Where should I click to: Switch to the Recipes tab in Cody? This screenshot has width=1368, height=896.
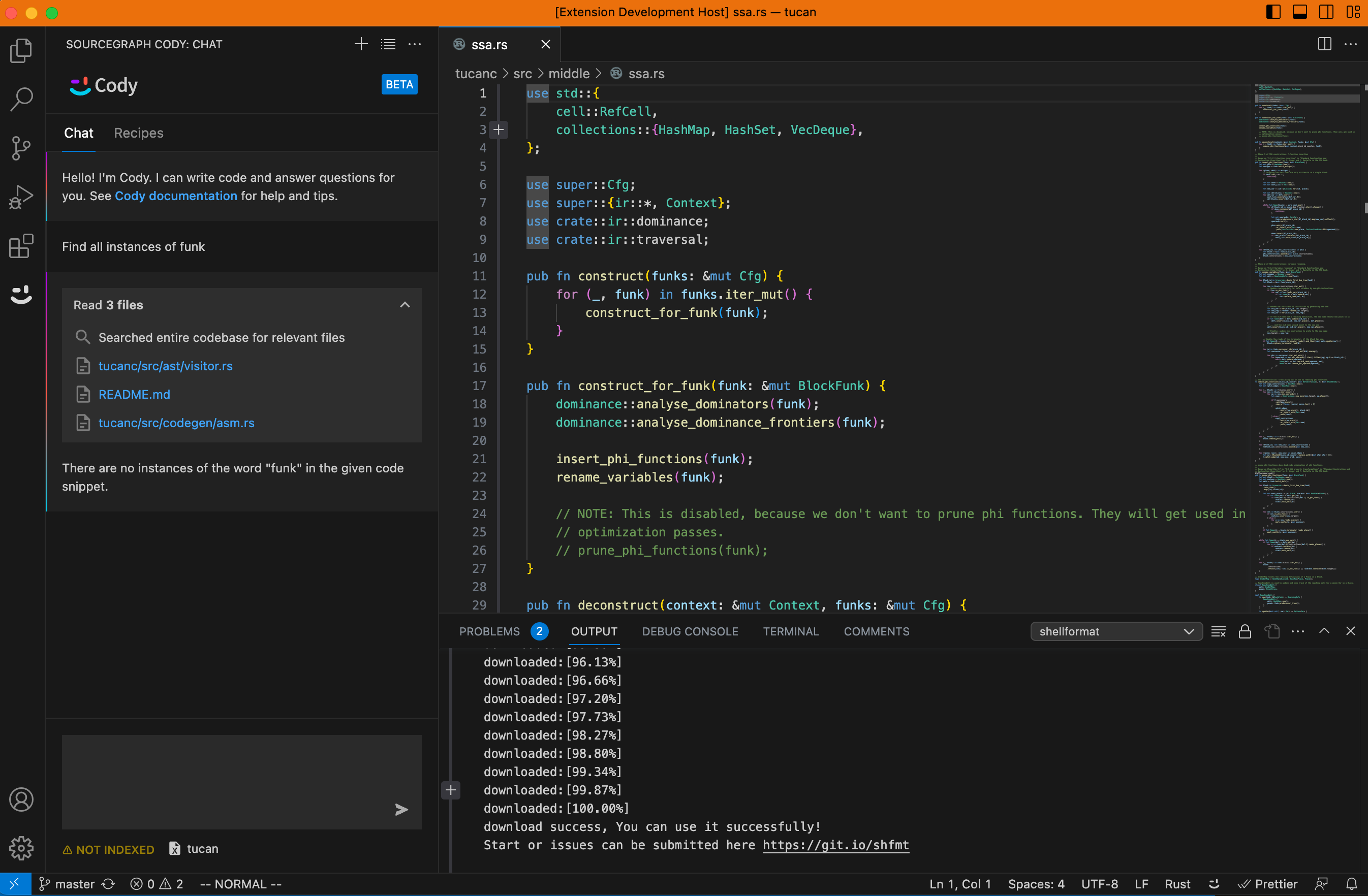pos(138,133)
